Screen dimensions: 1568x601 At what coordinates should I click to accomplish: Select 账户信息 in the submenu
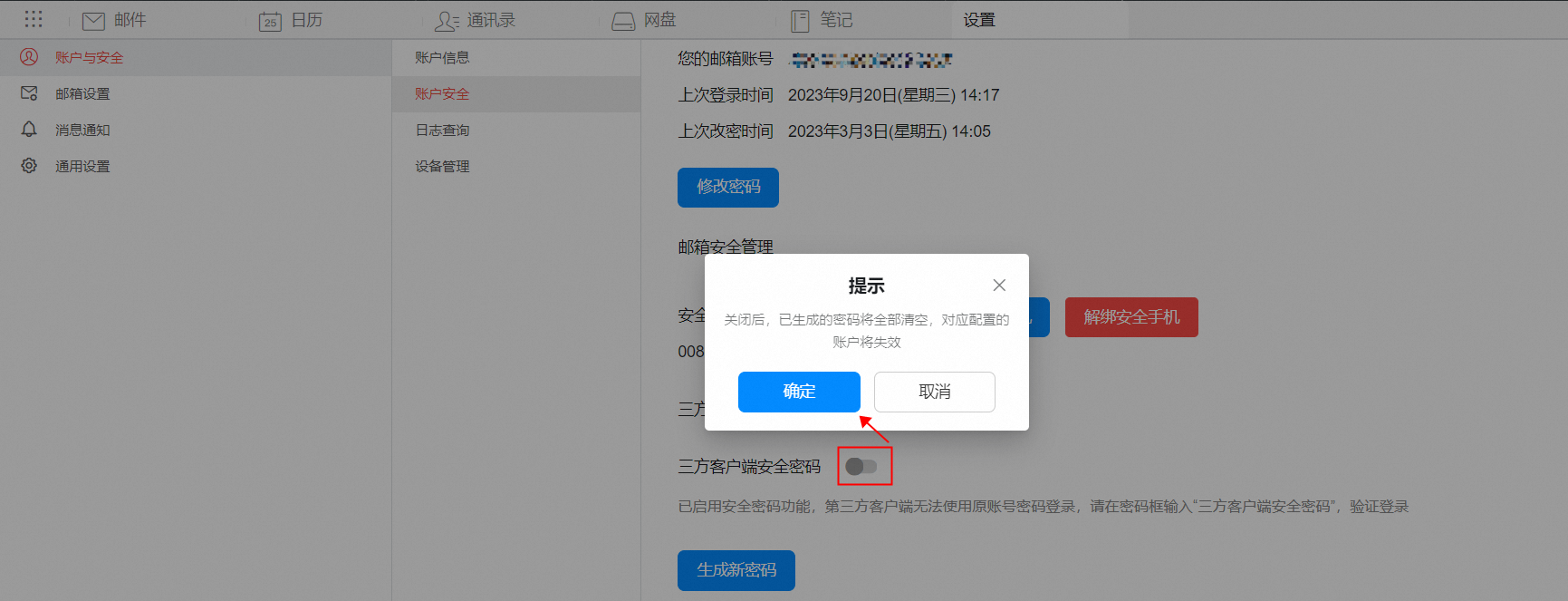coord(442,58)
